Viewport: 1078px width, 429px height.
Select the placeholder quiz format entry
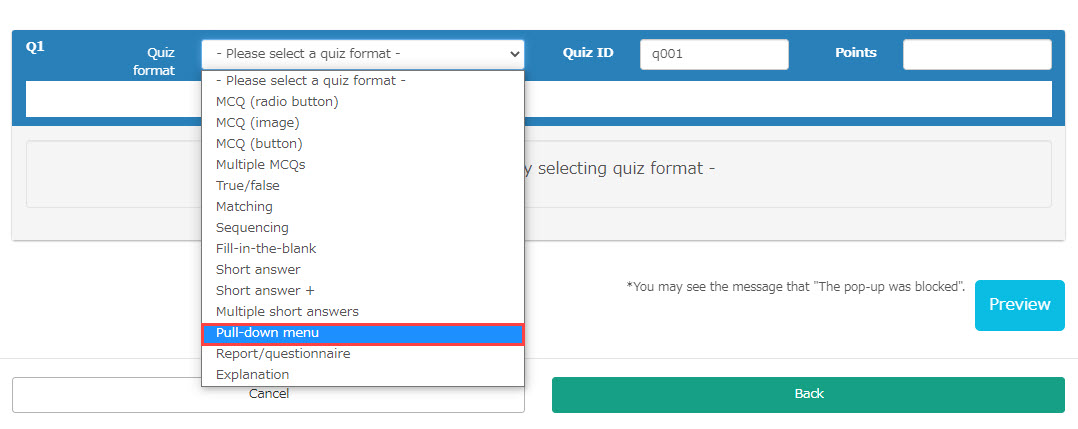tap(310, 81)
